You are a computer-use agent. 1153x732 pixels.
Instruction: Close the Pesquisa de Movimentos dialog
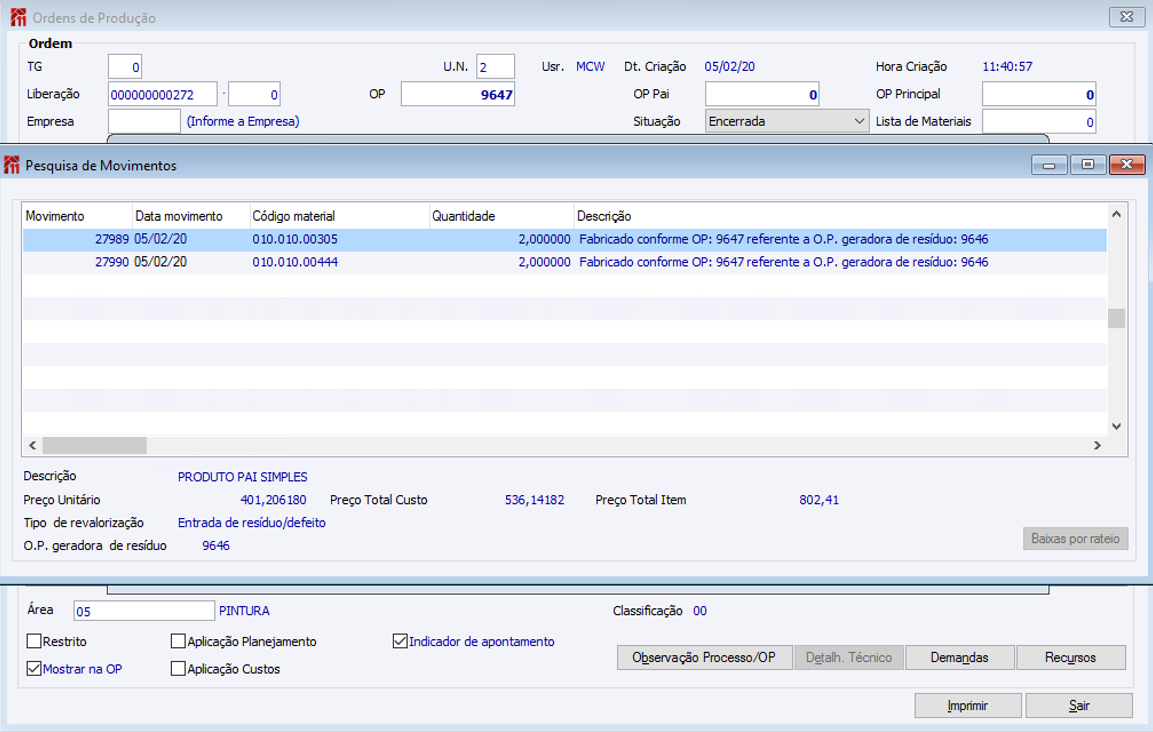1126,165
